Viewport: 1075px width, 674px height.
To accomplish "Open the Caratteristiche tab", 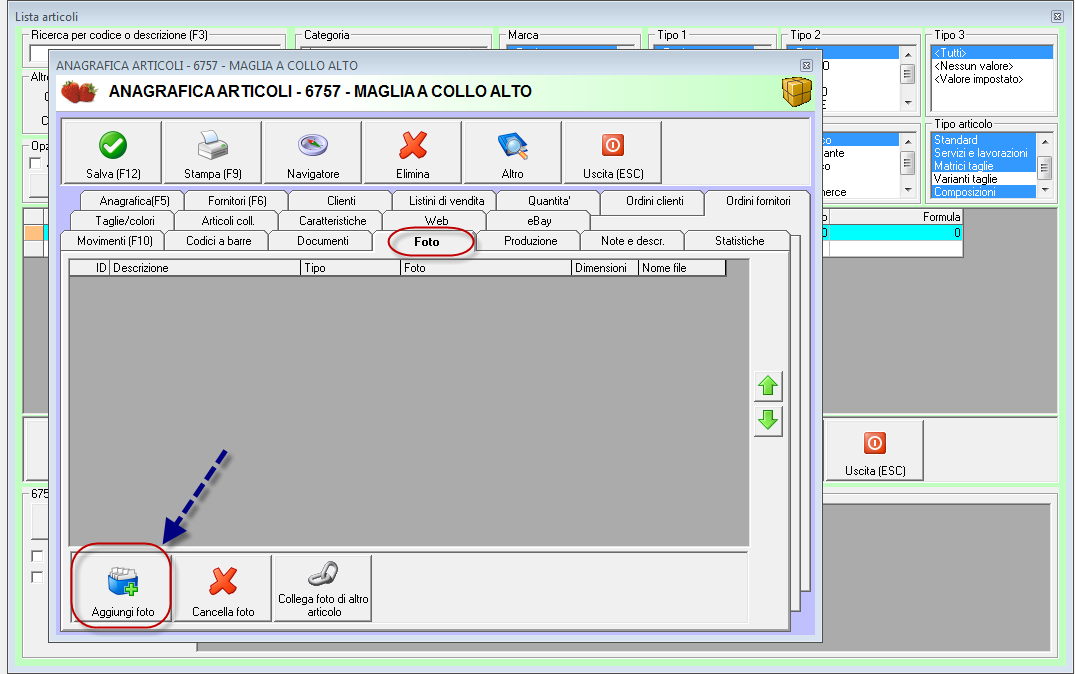I will [333, 221].
